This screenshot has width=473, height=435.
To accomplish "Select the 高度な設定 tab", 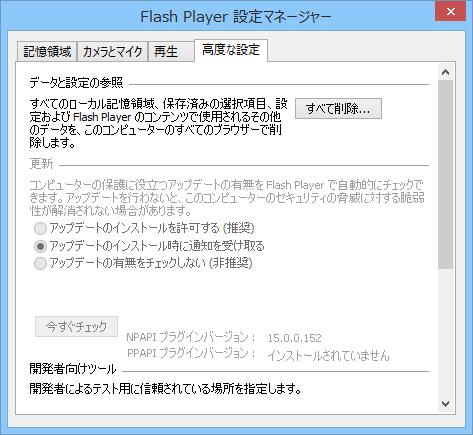I will click(x=231, y=50).
